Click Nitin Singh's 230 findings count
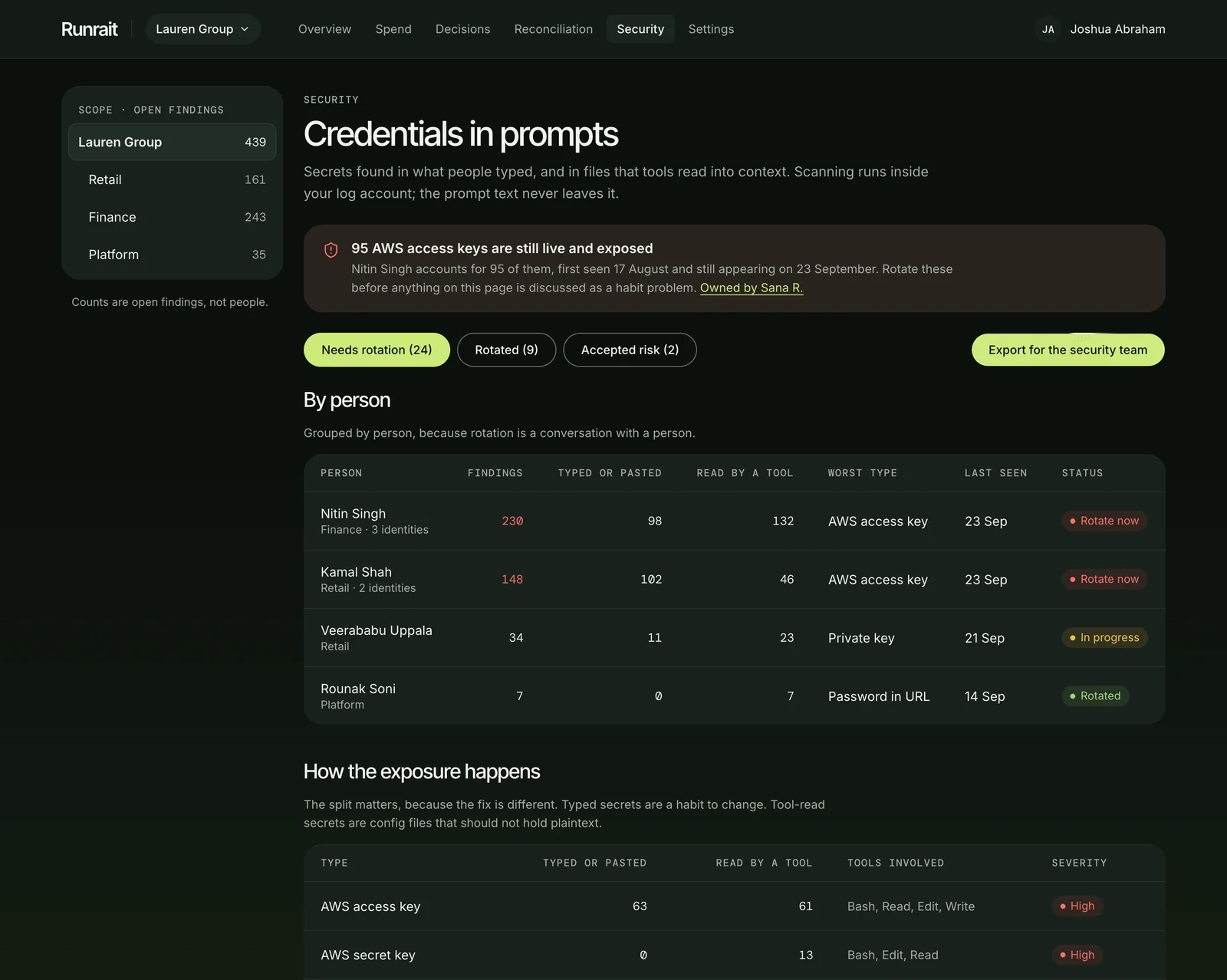 tap(512, 521)
